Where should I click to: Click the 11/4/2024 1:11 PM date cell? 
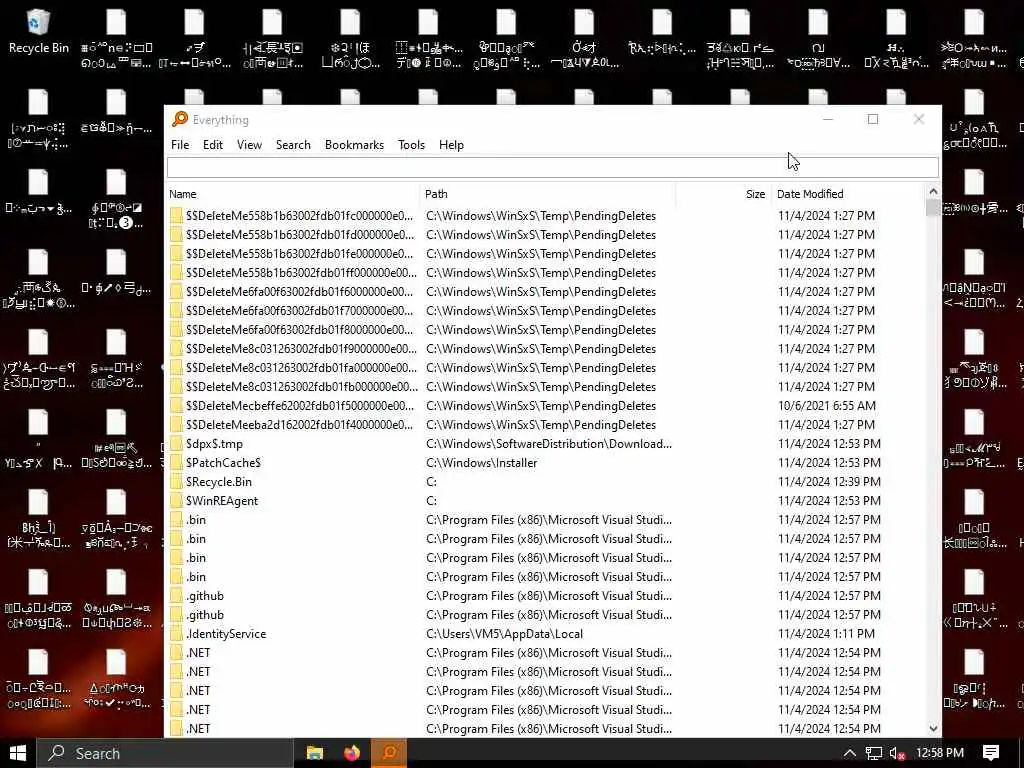pyautogui.click(x=826, y=634)
